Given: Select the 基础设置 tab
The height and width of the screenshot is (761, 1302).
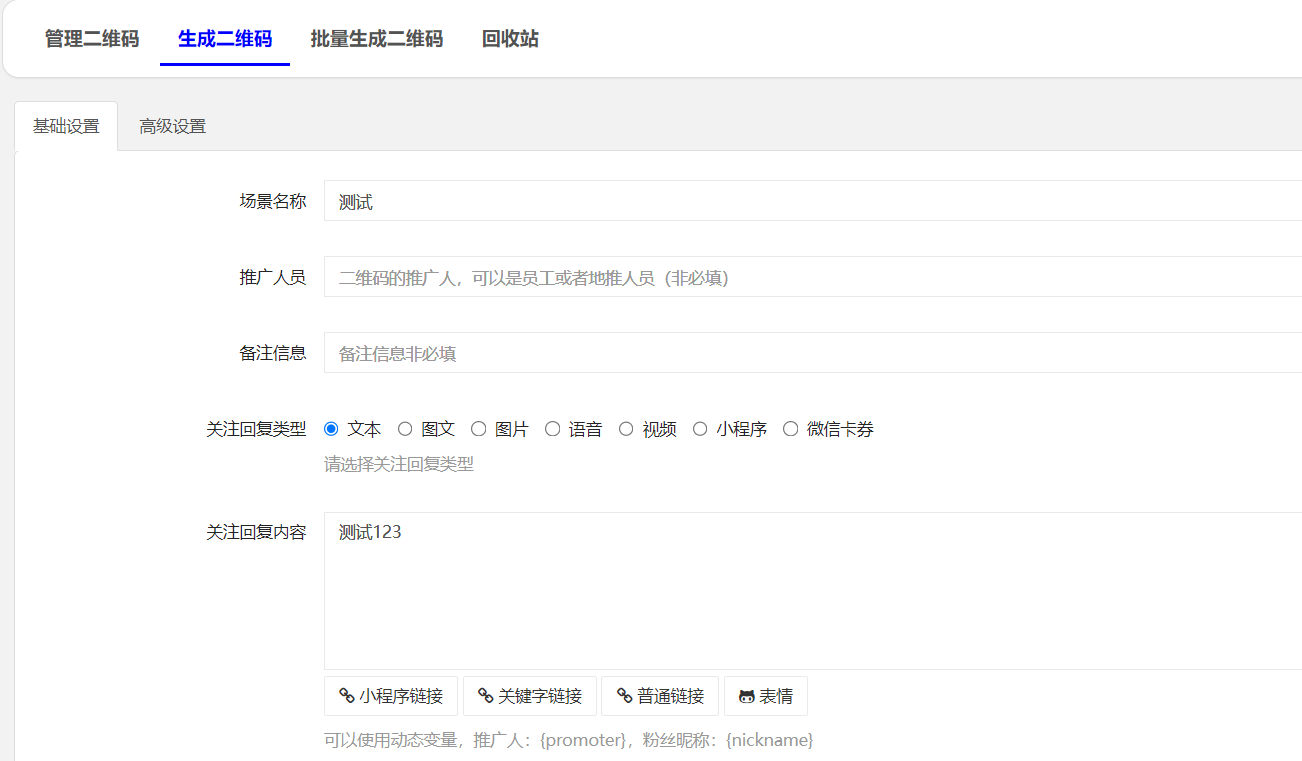Looking at the screenshot, I should click(66, 126).
